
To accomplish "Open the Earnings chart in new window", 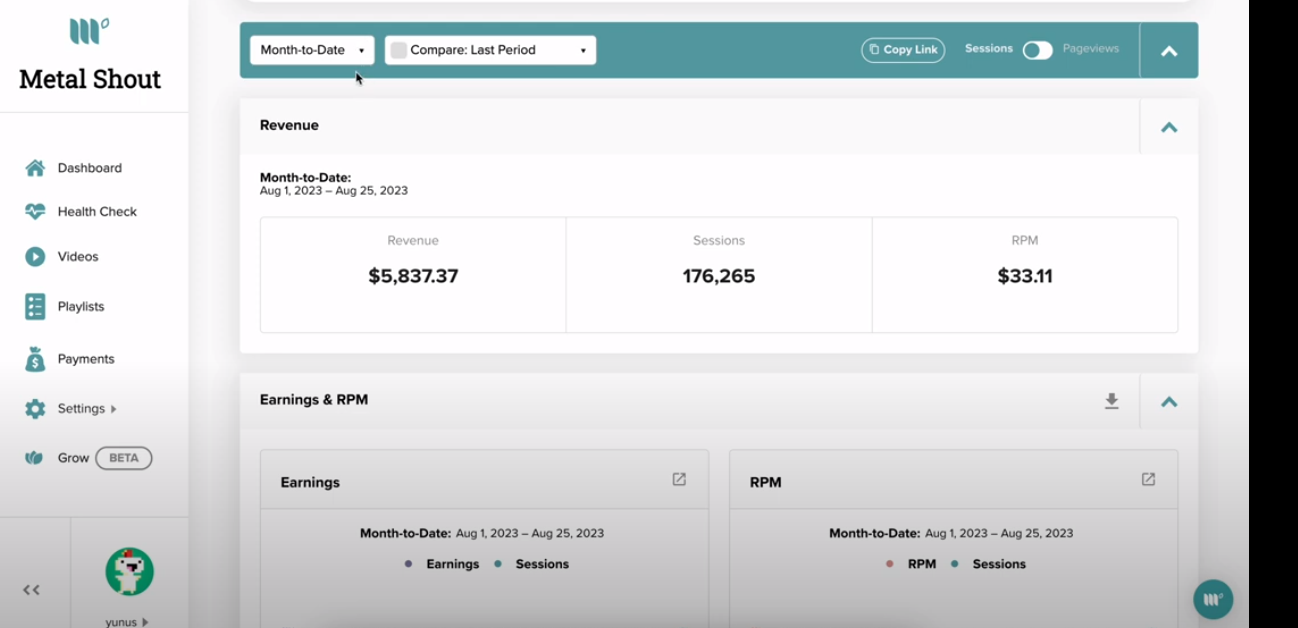I will (679, 480).
